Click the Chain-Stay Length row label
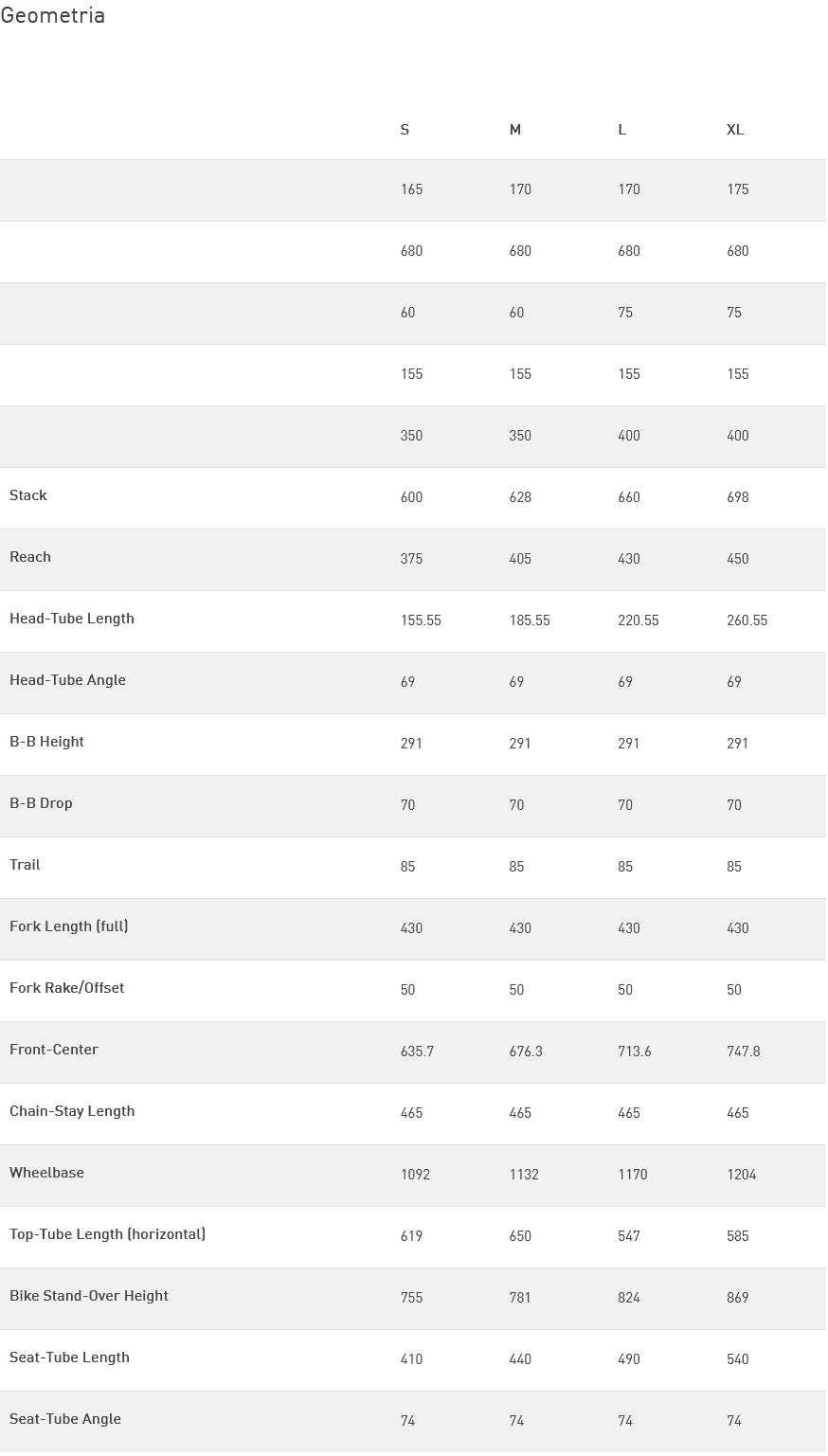Screen dimensions: 828x1456 tap(72, 1111)
